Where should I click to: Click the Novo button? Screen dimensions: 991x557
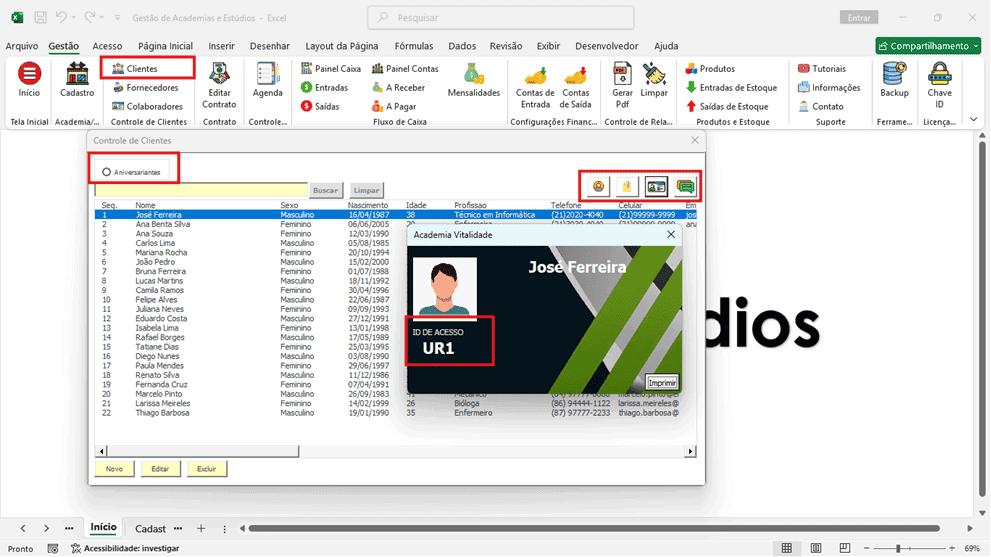(114, 469)
